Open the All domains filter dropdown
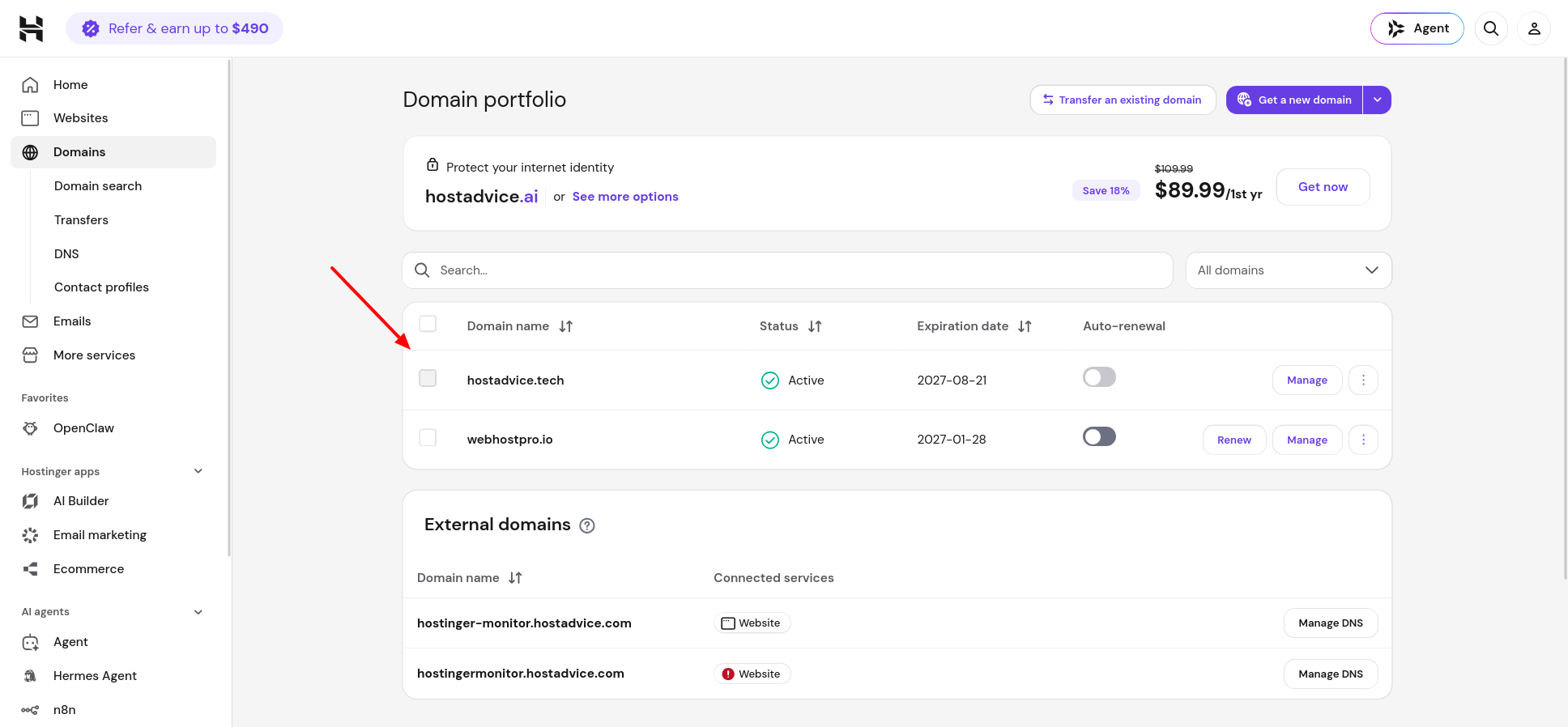The image size is (1568, 727). 1289,270
